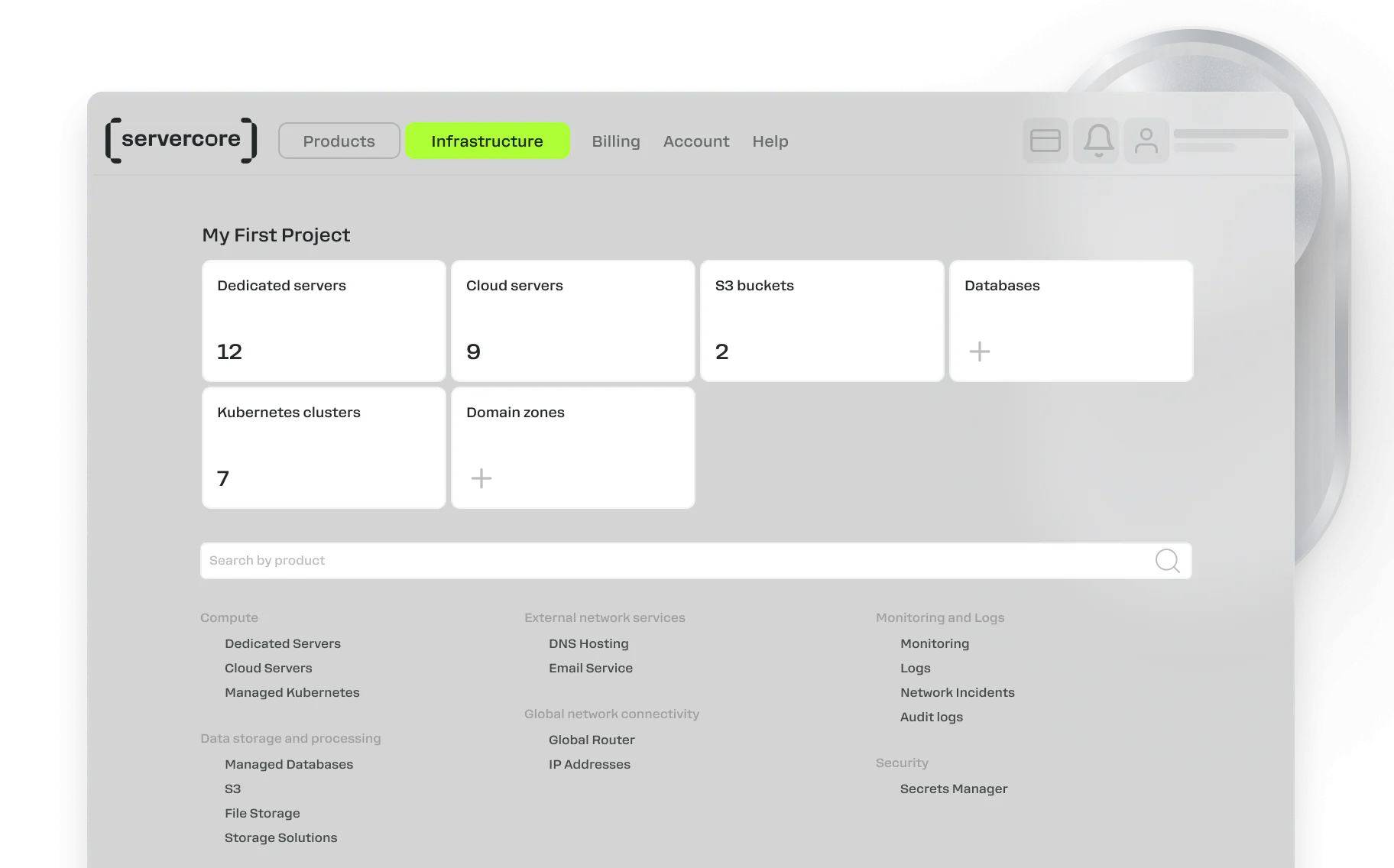Click the cloud servers count 9
This screenshot has height=868, width=1394.
(473, 351)
